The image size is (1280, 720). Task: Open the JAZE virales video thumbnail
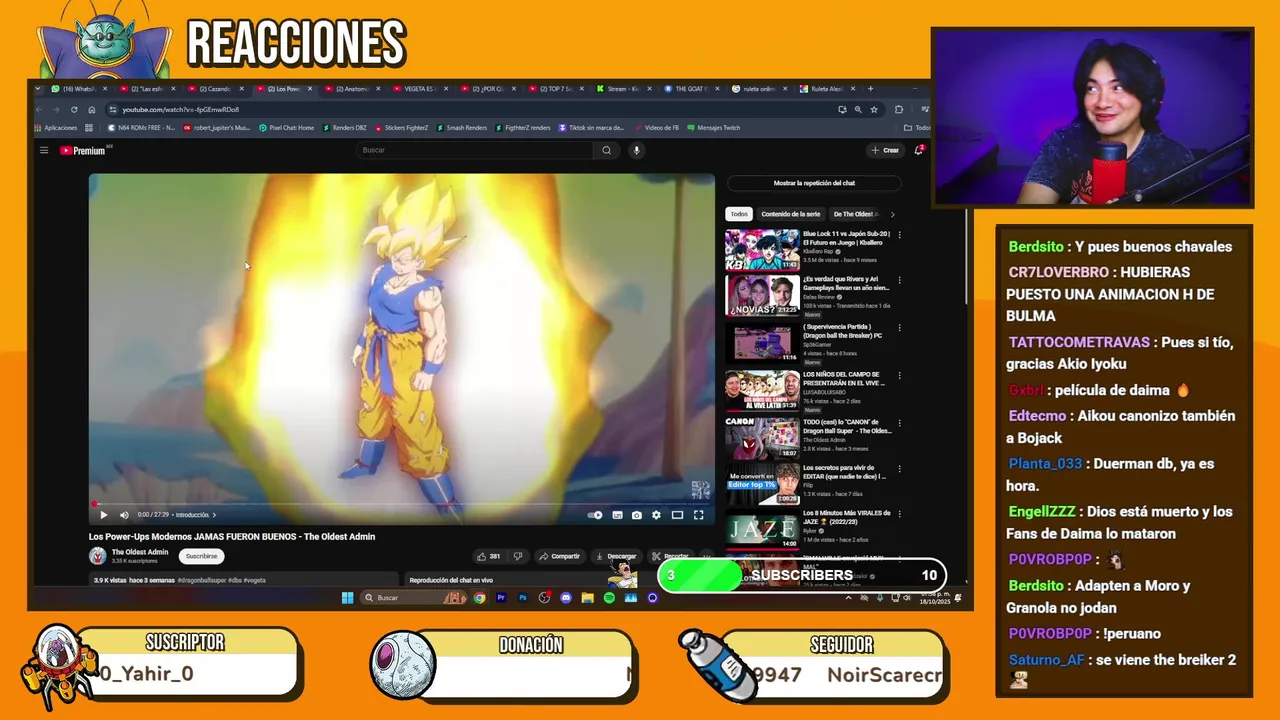(762, 529)
